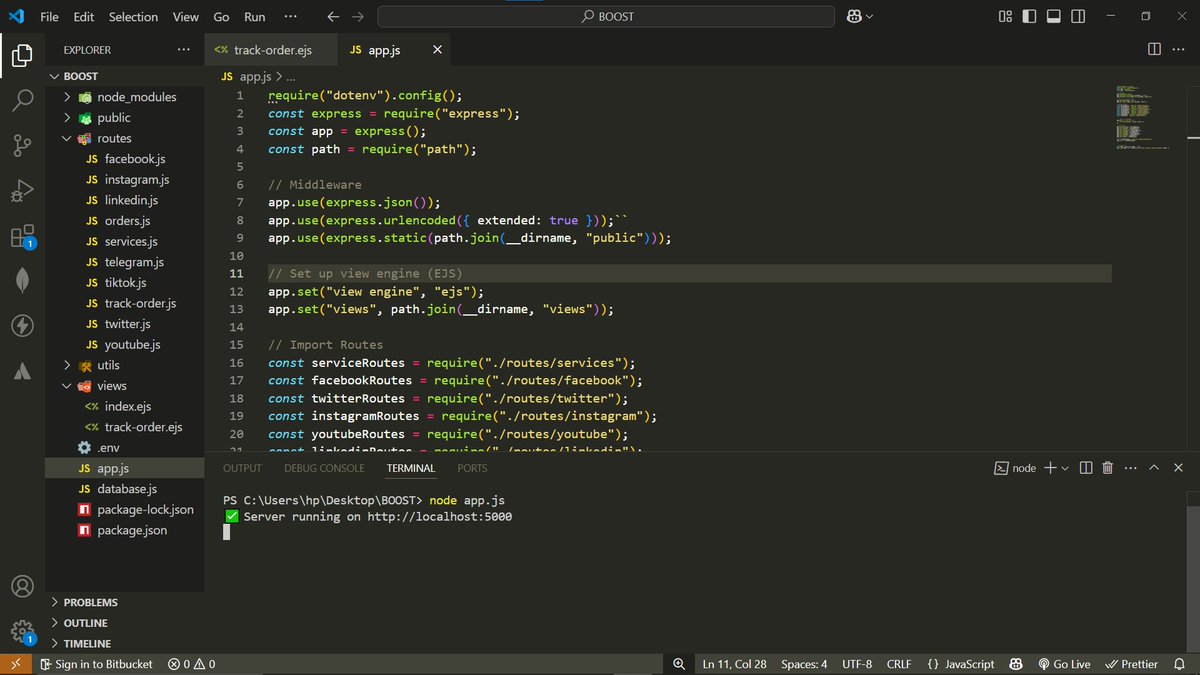Open launch profile dropdown next to plus
The height and width of the screenshot is (675, 1200).
click(x=1065, y=468)
